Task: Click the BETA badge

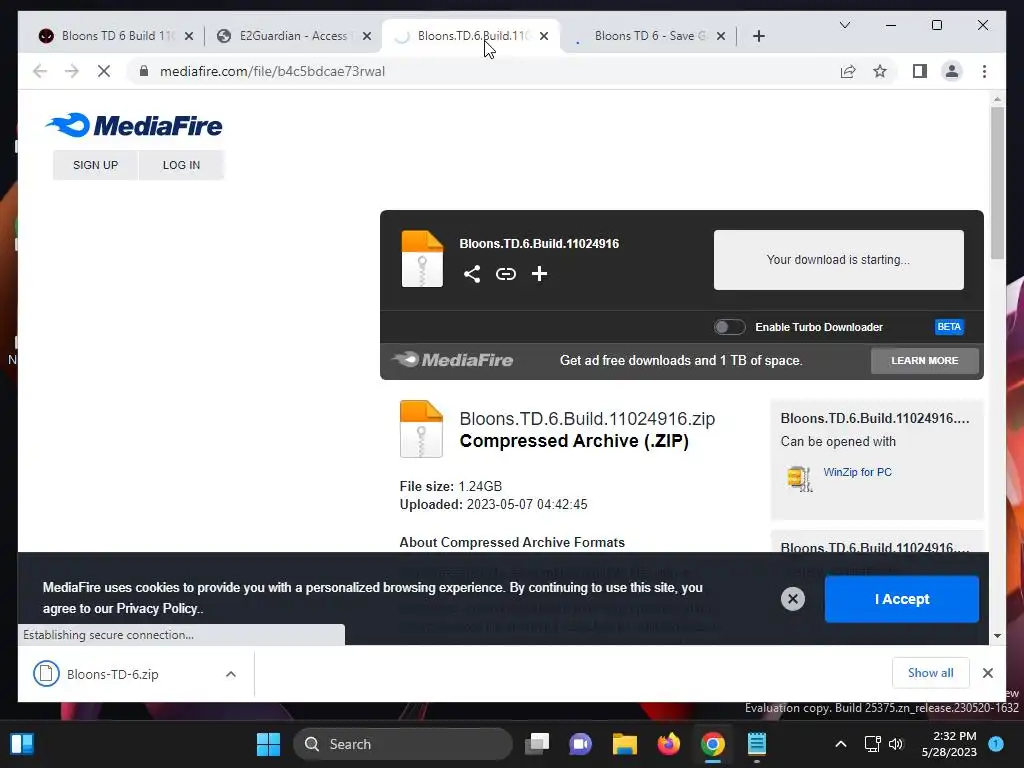Action: pyautogui.click(x=949, y=327)
